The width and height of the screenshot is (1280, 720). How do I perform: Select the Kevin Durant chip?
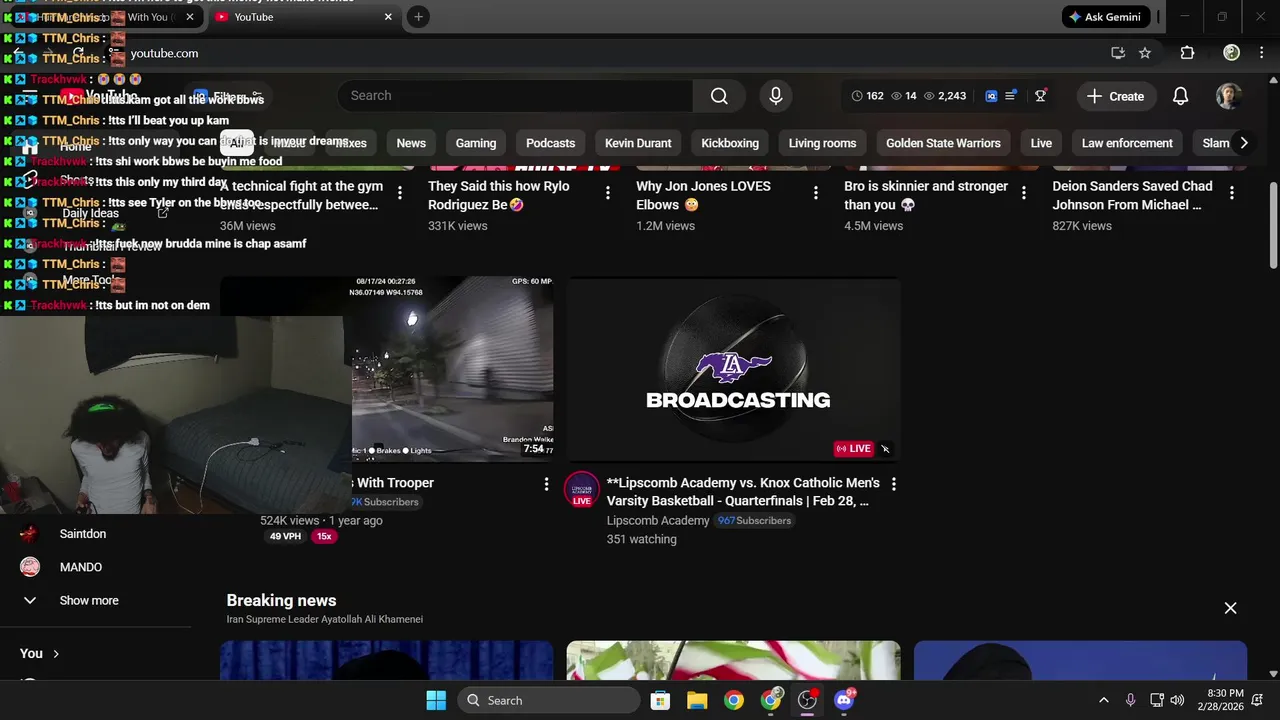point(638,143)
